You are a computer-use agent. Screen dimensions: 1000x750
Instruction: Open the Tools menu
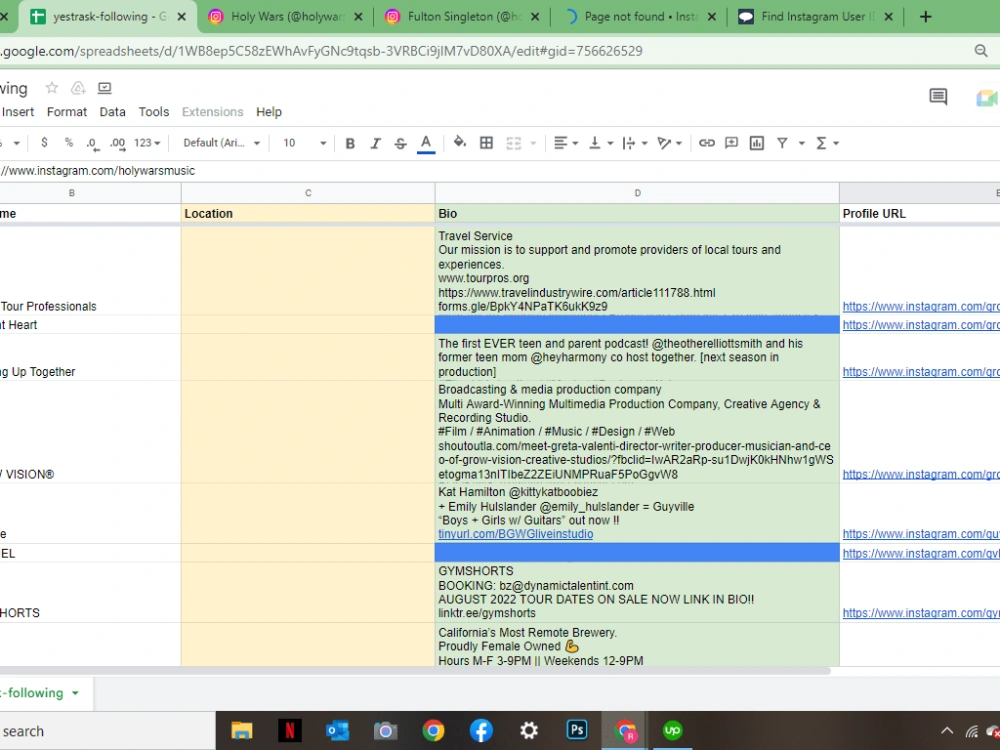[154, 112]
